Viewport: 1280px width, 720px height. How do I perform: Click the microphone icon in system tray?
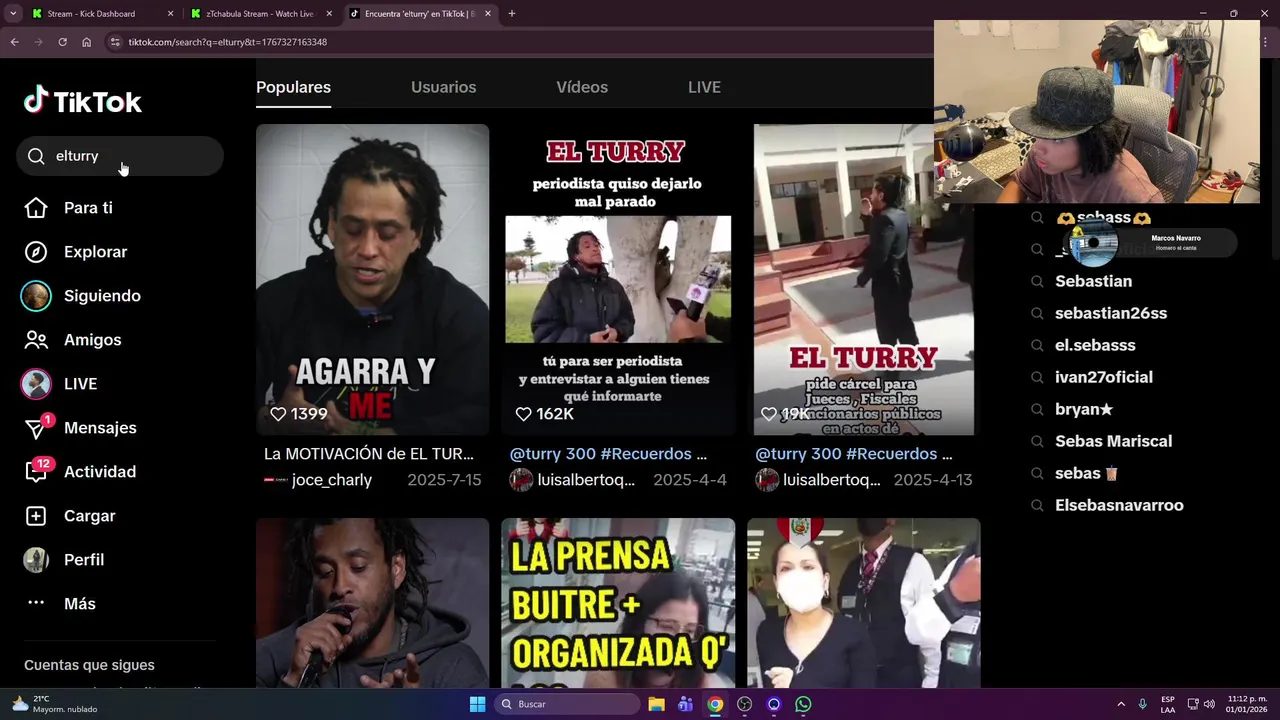pyautogui.click(x=1142, y=704)
